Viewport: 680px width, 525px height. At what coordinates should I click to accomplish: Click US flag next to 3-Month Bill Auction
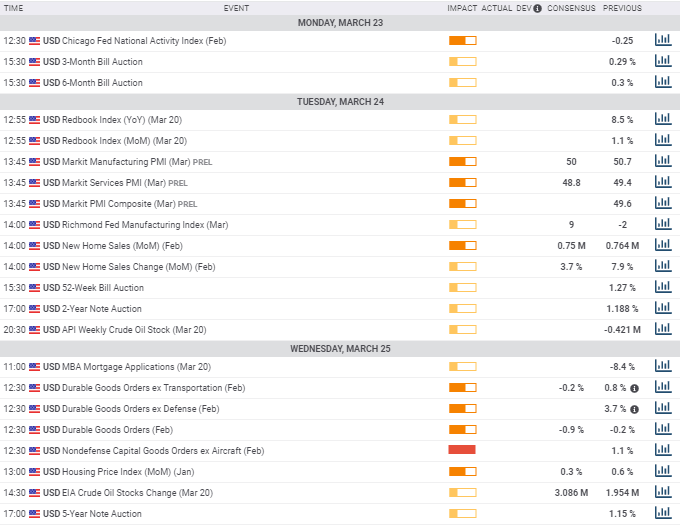point(35,61)
